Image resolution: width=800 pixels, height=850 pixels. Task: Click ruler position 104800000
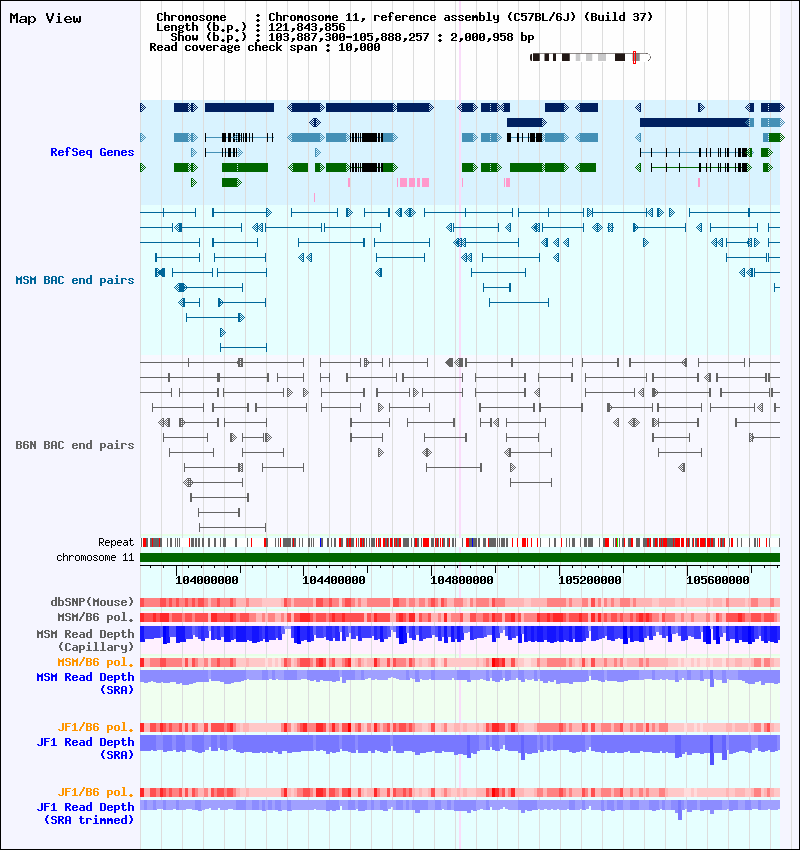[462, 580]
